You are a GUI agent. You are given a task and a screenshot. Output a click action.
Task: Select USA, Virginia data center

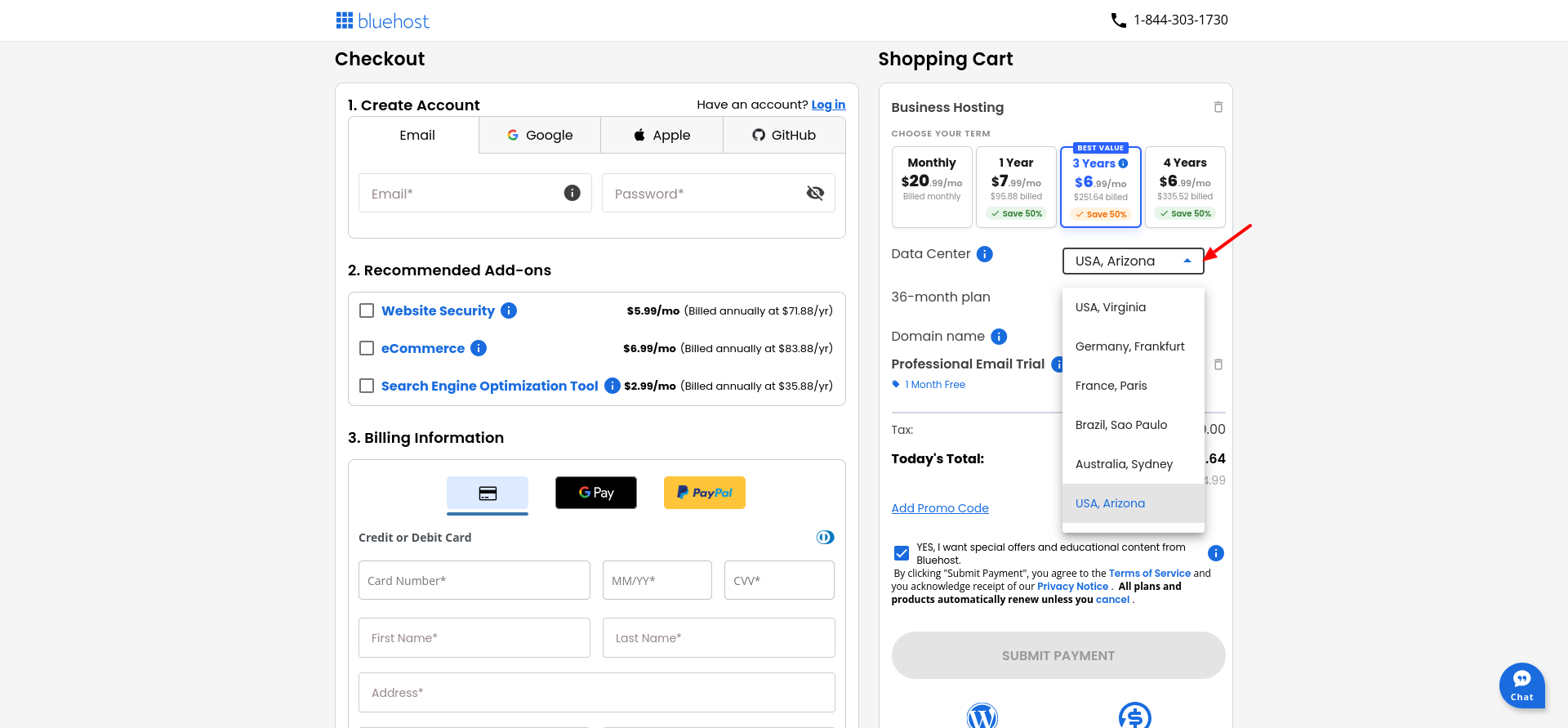[x=1134, y=307]
